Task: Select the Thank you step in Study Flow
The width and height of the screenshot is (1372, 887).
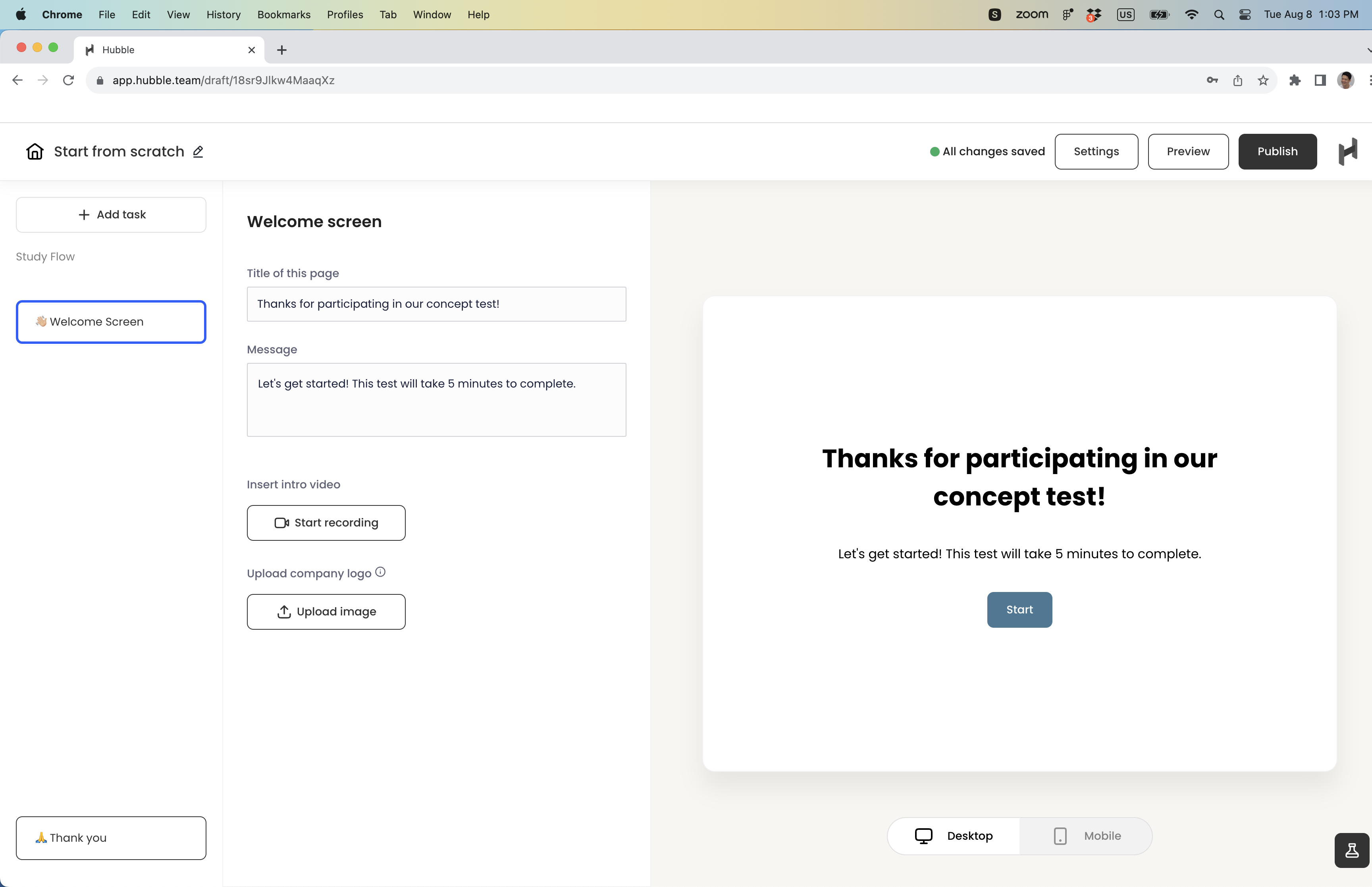Action: 111,838
